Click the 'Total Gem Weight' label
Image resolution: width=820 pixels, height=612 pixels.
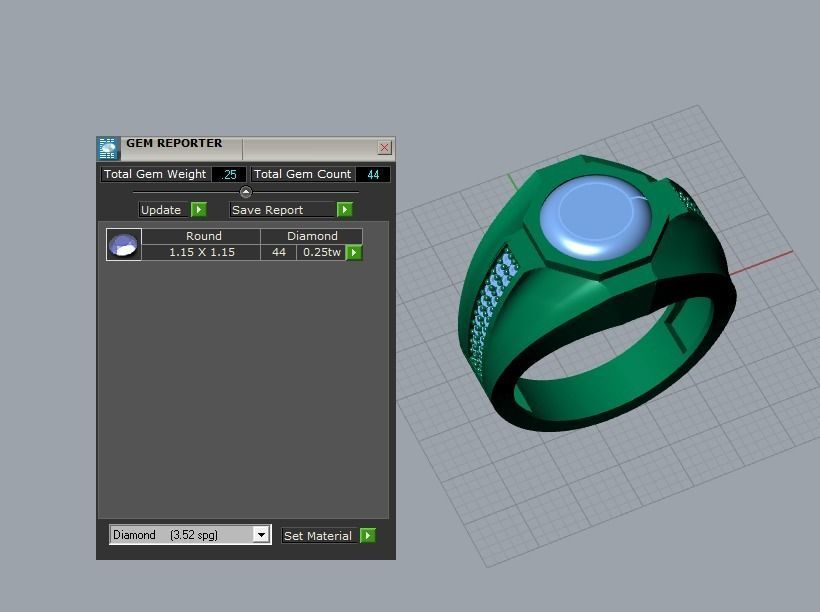[155, 174]
